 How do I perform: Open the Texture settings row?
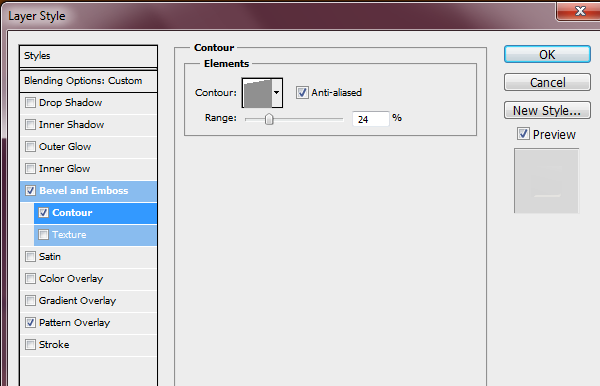(x=95, y=235)
